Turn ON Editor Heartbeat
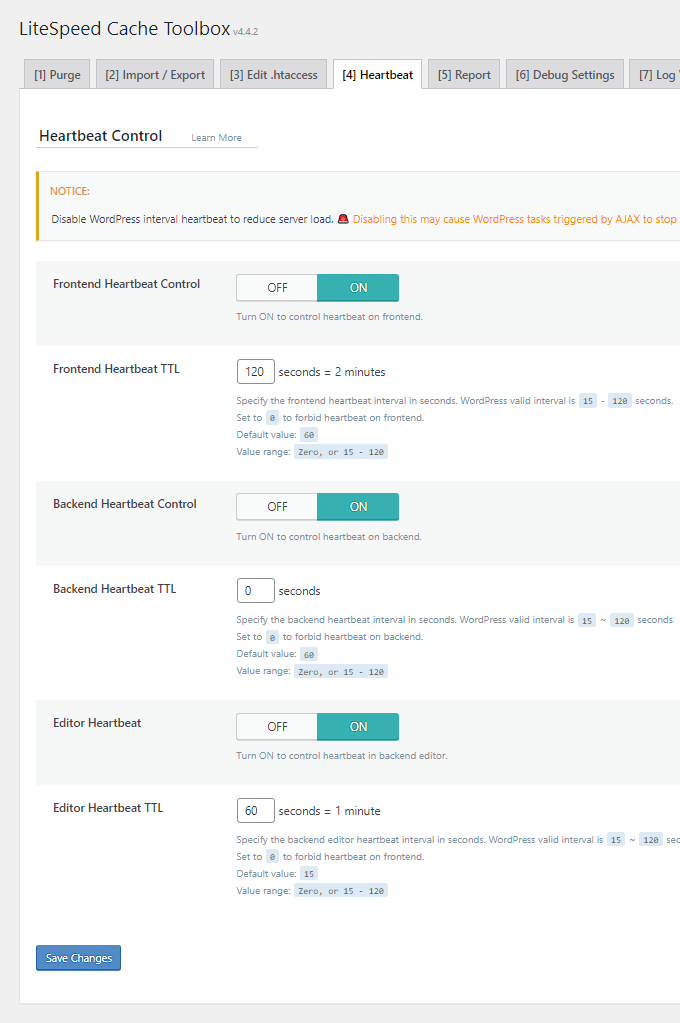 pos(358,727)
